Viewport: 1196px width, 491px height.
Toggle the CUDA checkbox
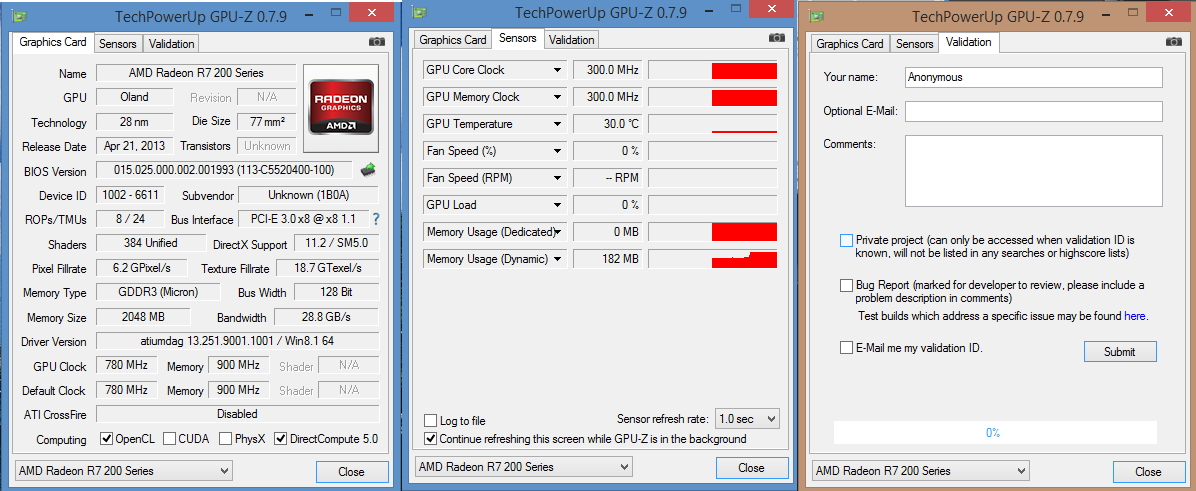point(170,438)
